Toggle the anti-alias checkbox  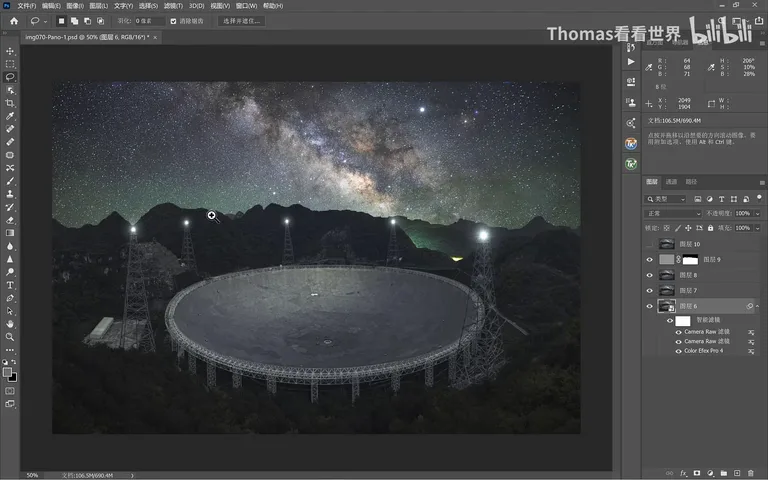pos(173,21)
